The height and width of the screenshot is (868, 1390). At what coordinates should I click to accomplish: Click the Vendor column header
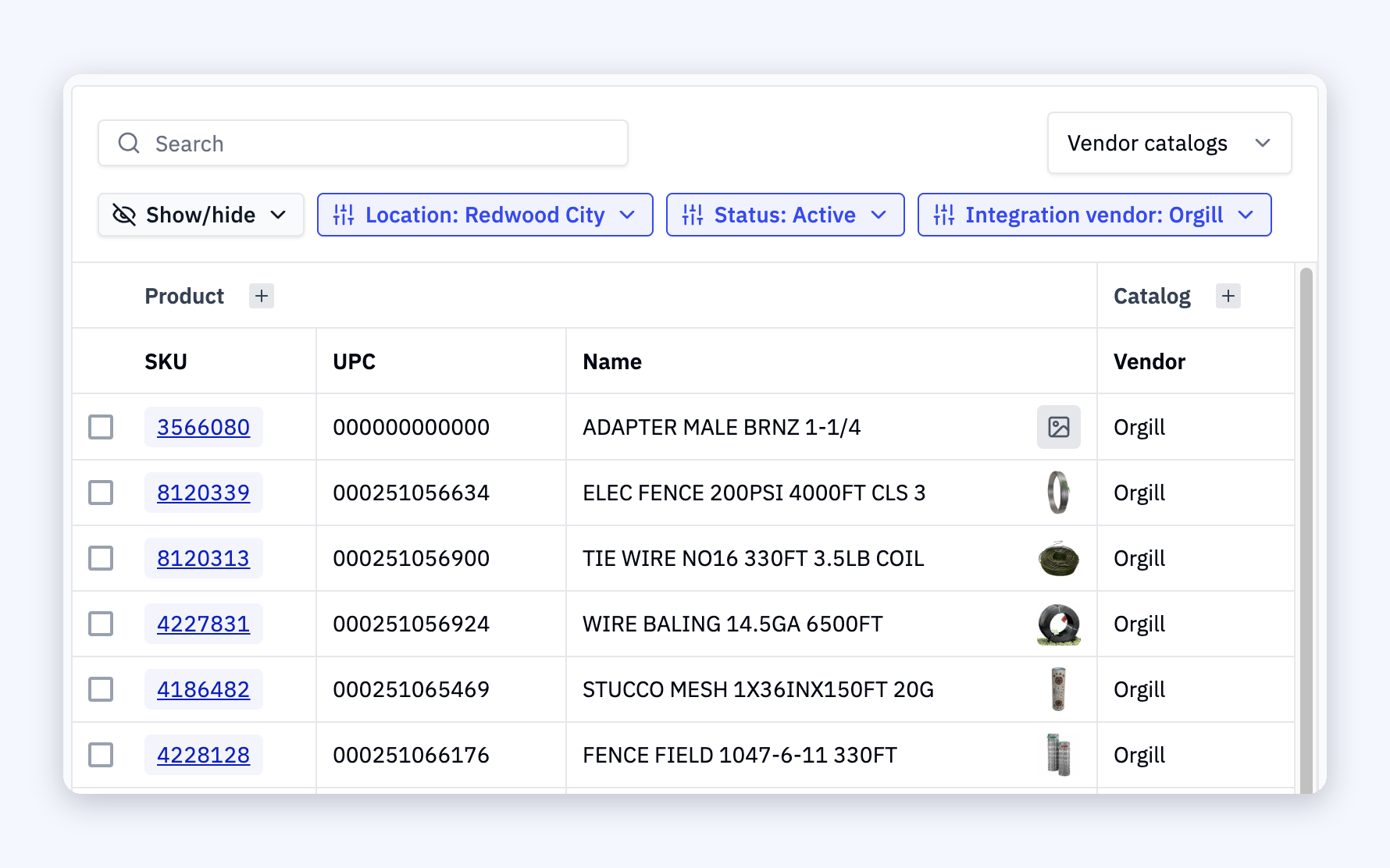1149,361
